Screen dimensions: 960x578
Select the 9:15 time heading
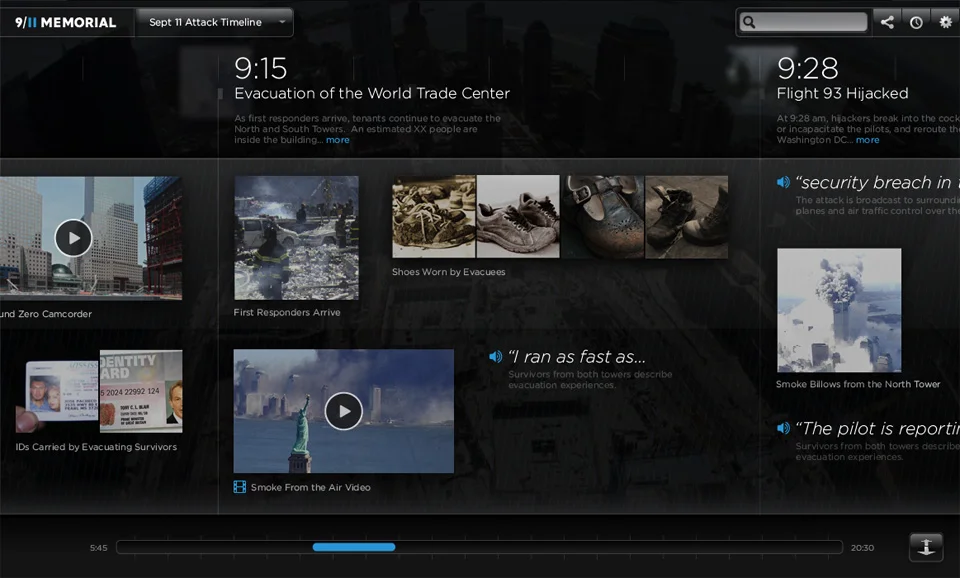click(261, 69)
